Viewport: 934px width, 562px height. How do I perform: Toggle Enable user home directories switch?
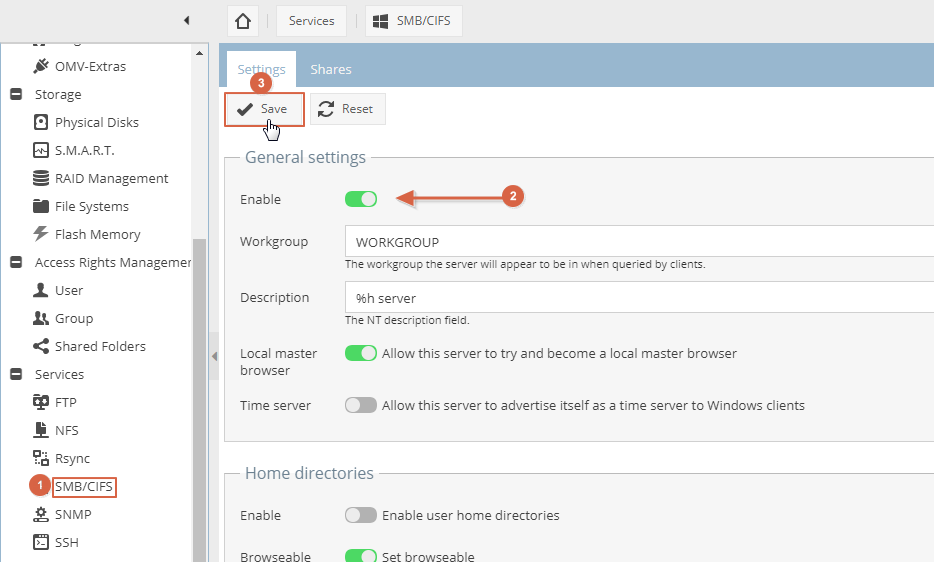361,515
